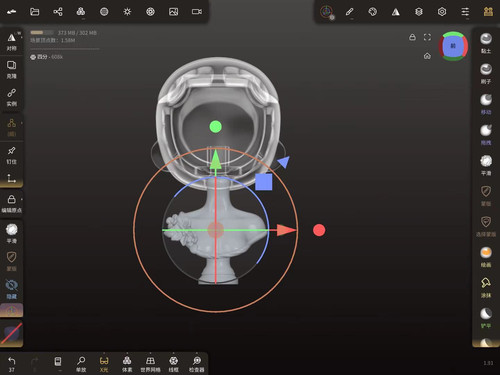Open the Post-process aperture menu
Screen dimensions: 500x375
pyautogui.click(x=150, y=12)
